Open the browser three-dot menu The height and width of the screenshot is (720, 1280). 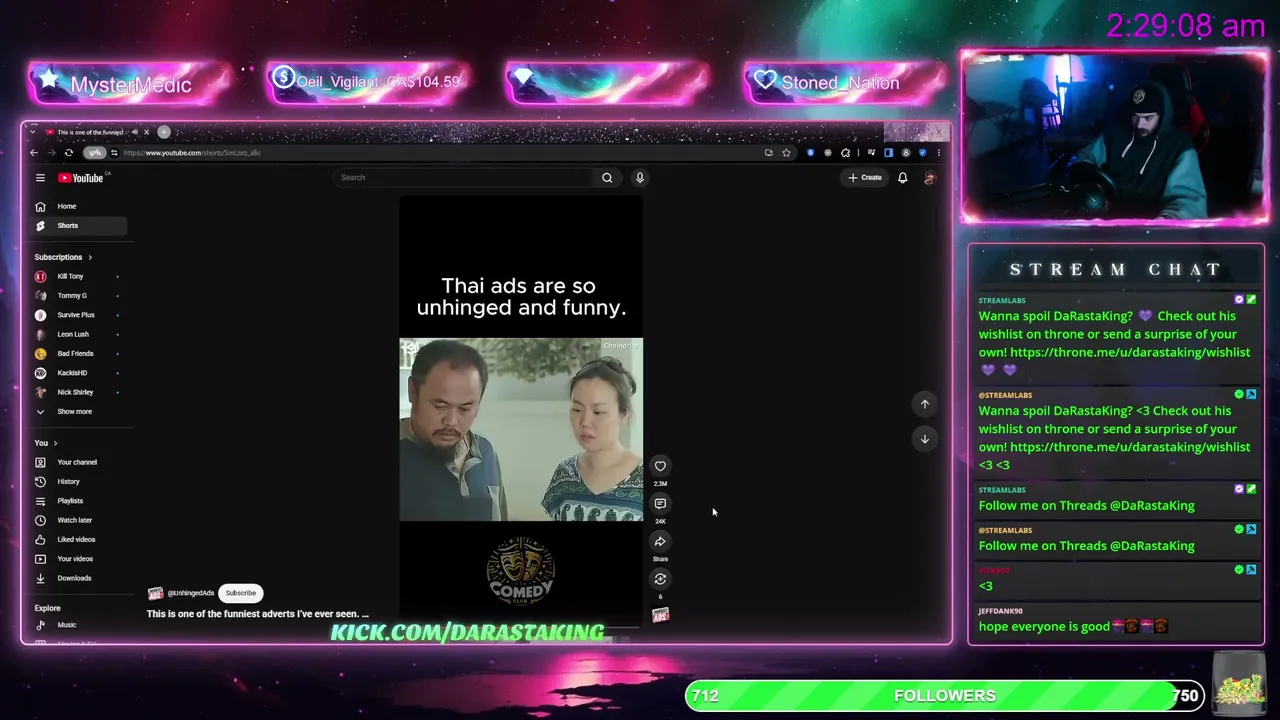[938, 153]
